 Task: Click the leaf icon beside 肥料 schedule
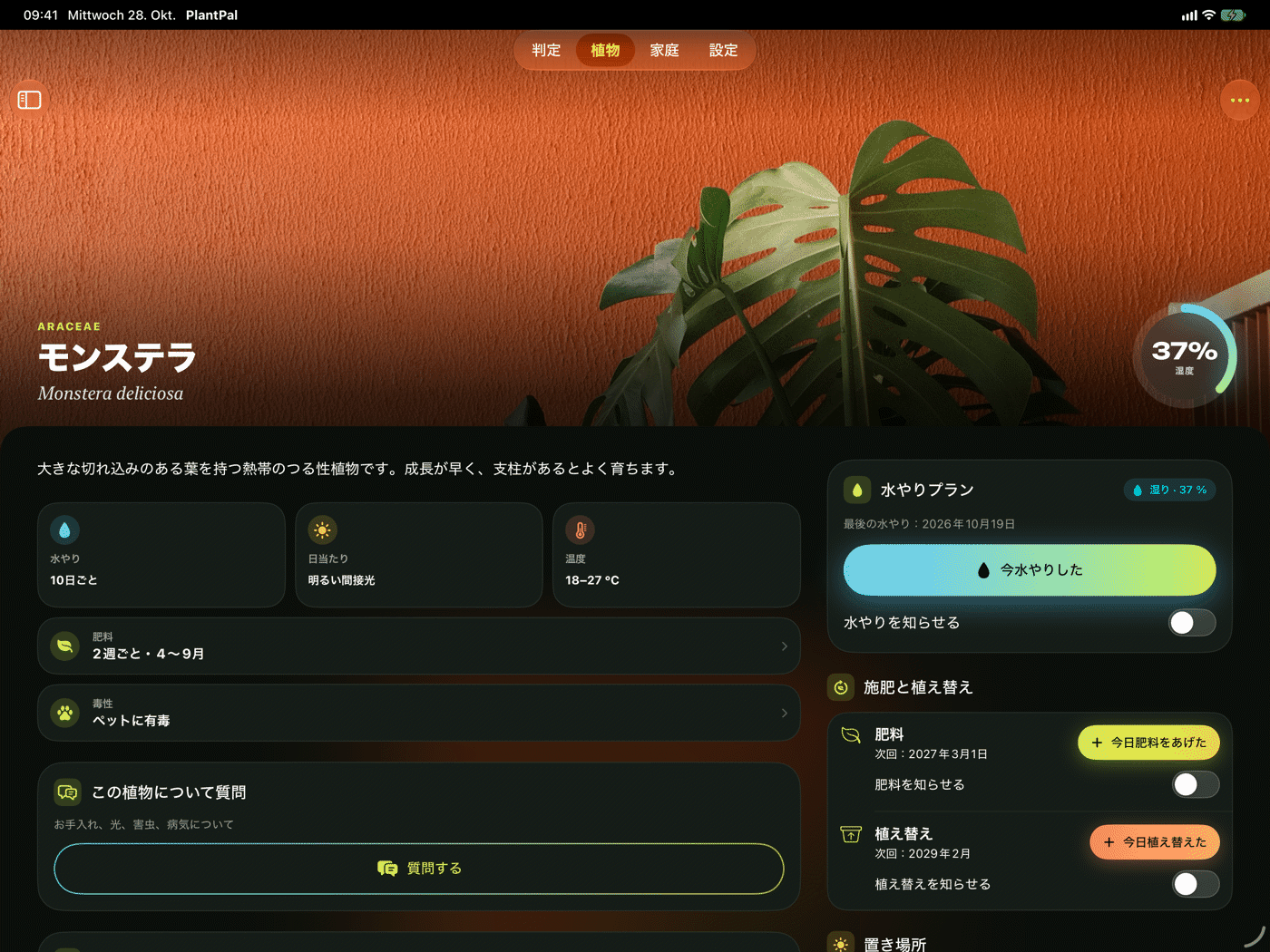851,735
